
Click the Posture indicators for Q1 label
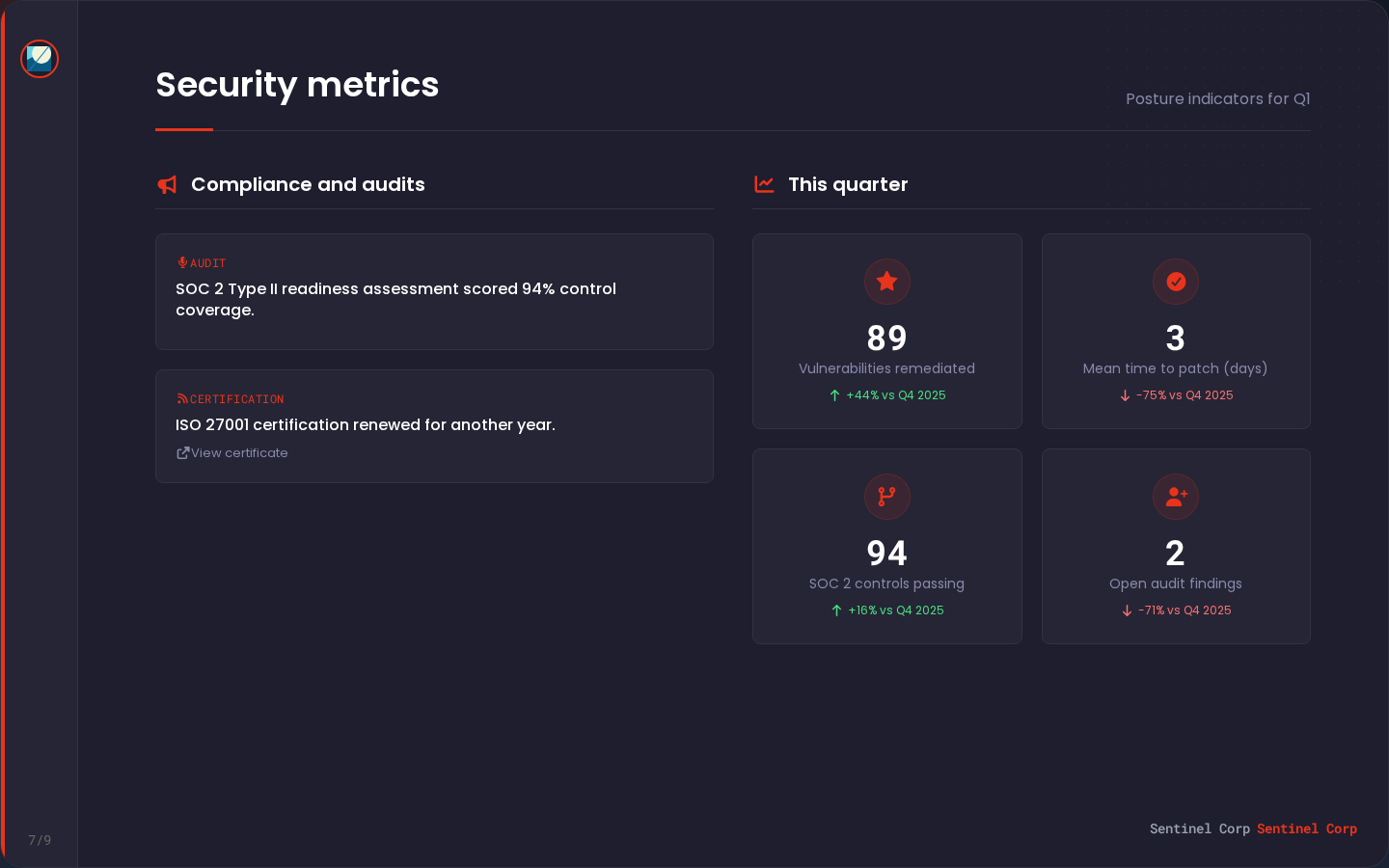coord(1218,98)
